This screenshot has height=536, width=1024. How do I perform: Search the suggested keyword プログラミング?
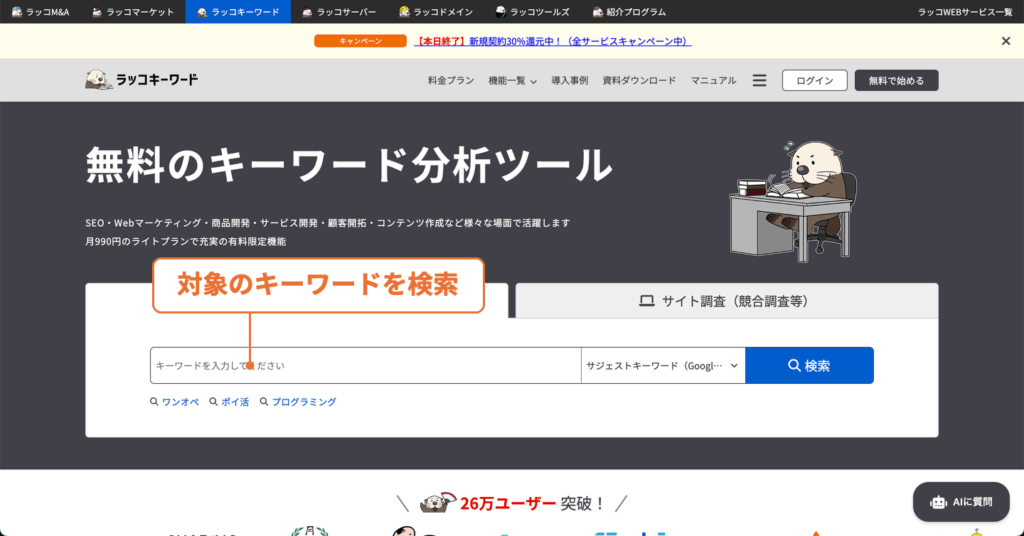point(304,402)
